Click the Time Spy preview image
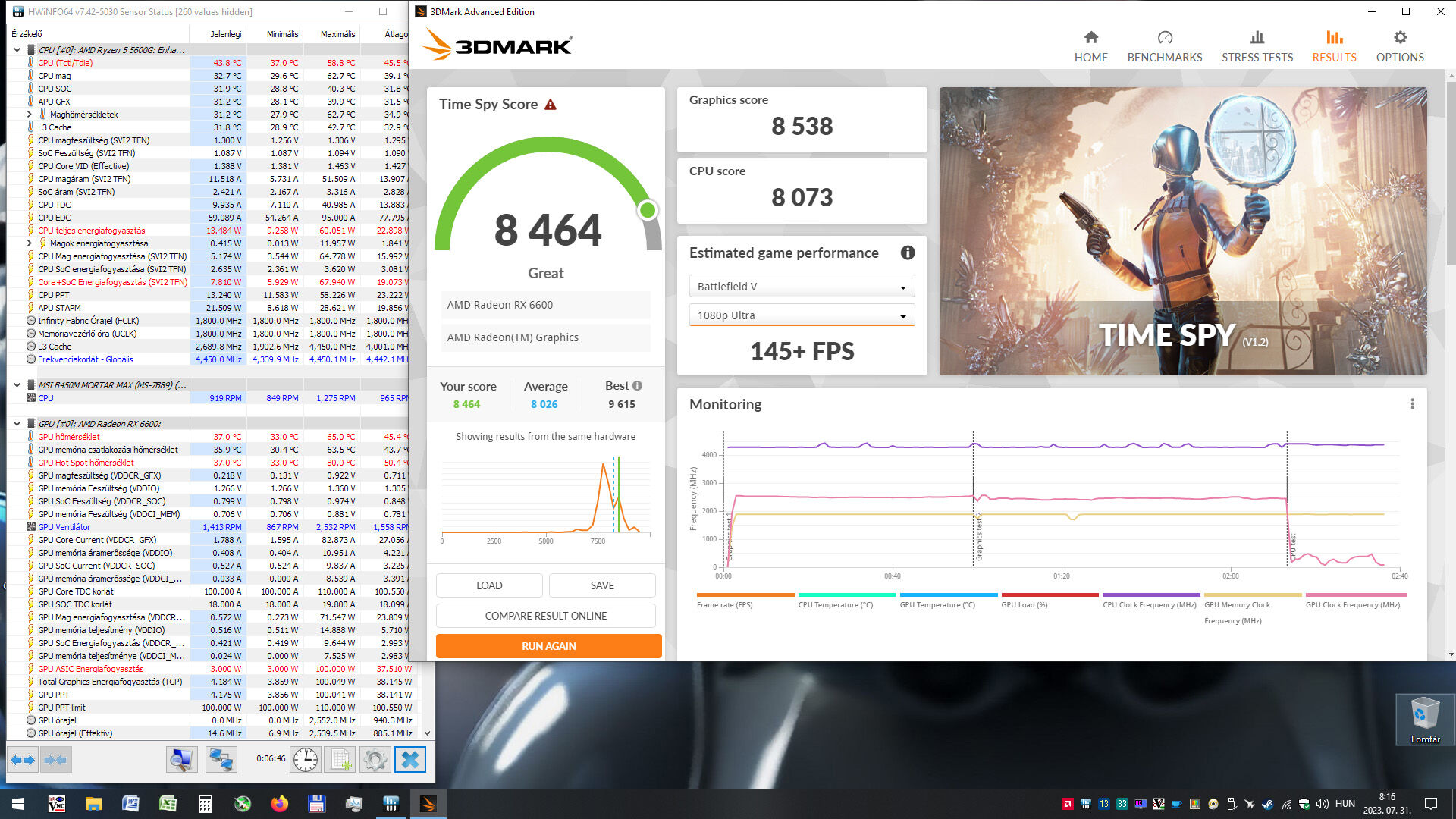Image resolution: width=1456 pixels, height=819 pixels. [x=1183, y=231]
